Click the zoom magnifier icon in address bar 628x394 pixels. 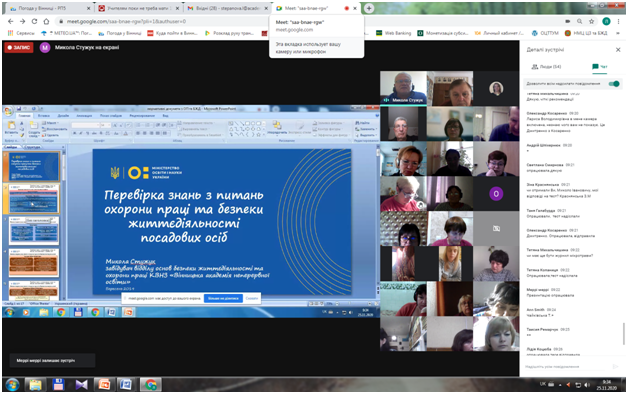(x=580, y=21)
